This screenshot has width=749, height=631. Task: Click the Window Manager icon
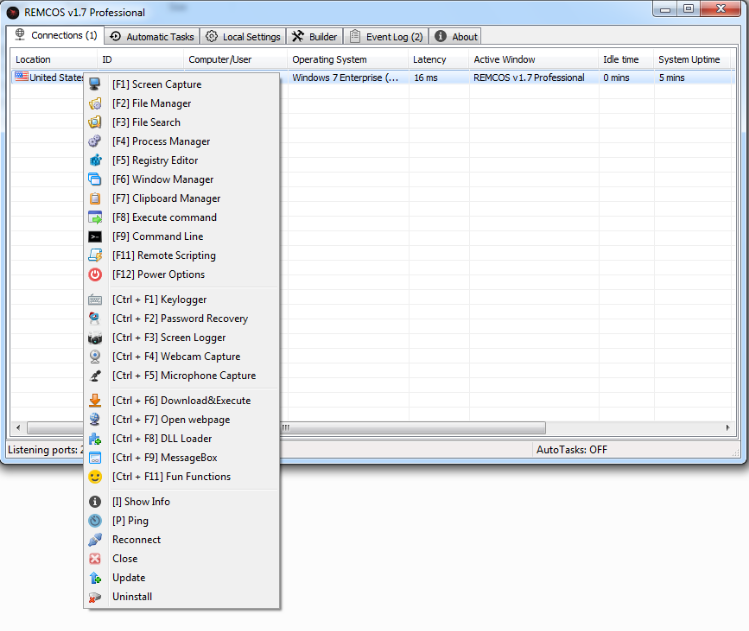pos(95,179)
